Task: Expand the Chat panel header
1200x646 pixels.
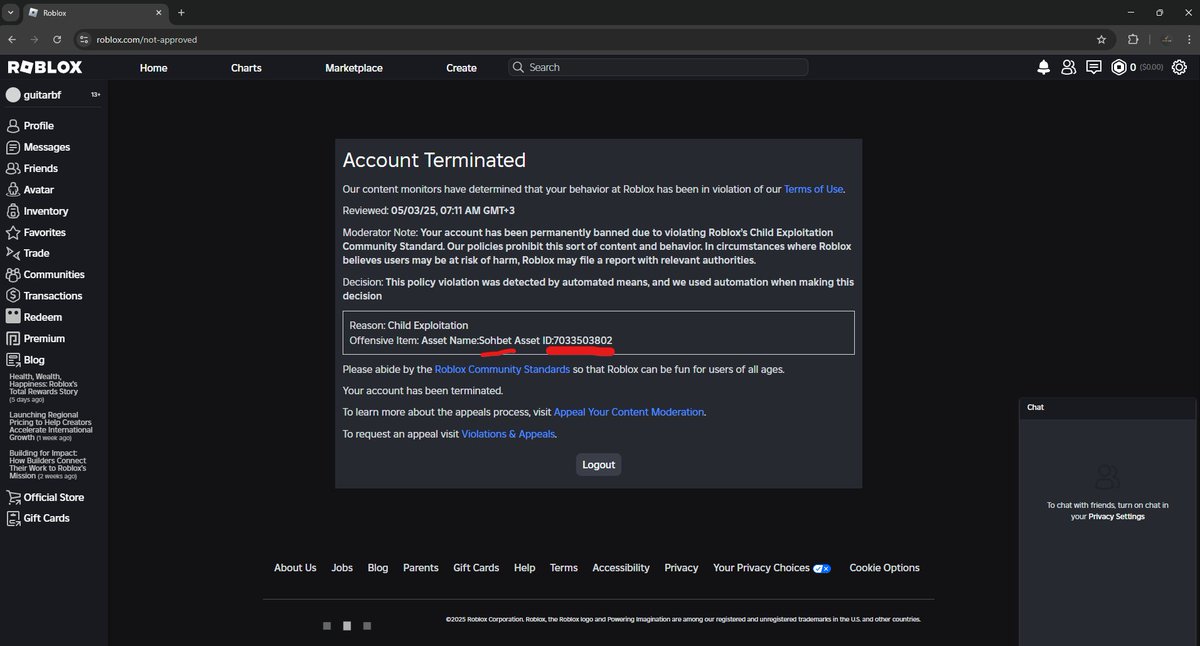Action: (1109, 407)
